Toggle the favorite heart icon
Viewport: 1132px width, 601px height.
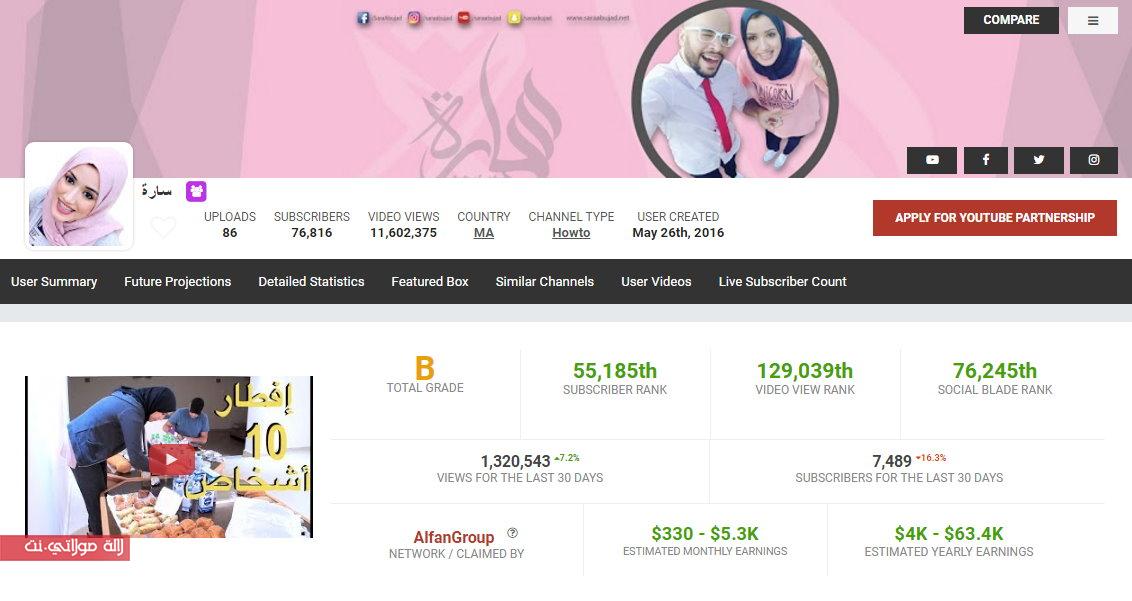point(163,228)
